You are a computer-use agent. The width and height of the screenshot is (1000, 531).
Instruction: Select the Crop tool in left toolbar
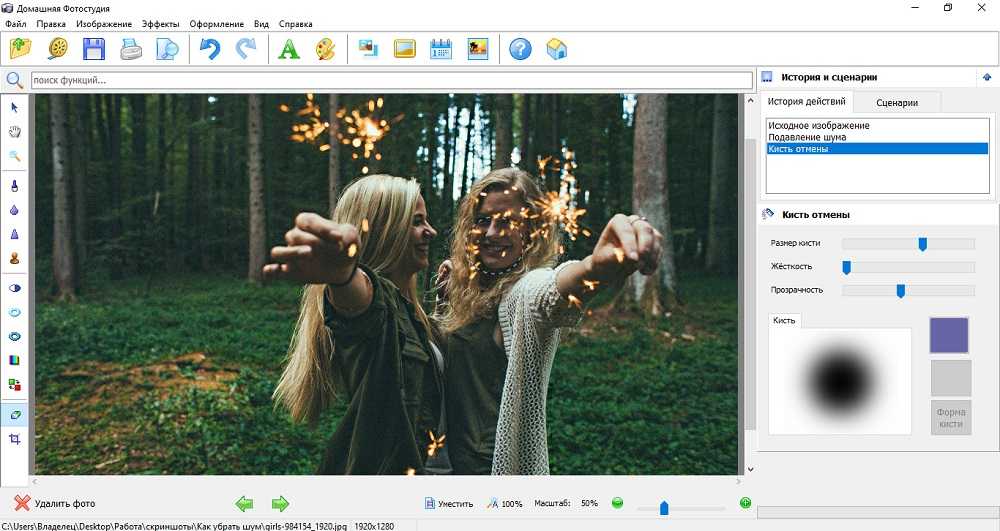click(x=15, y=439)
